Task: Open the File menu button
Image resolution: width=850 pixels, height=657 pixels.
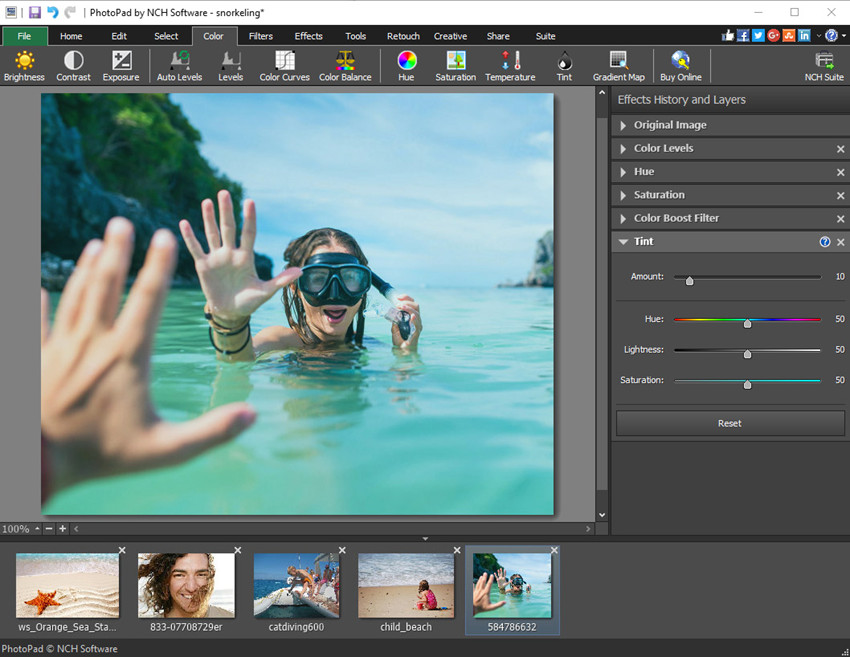Action: tap(25, 36)
